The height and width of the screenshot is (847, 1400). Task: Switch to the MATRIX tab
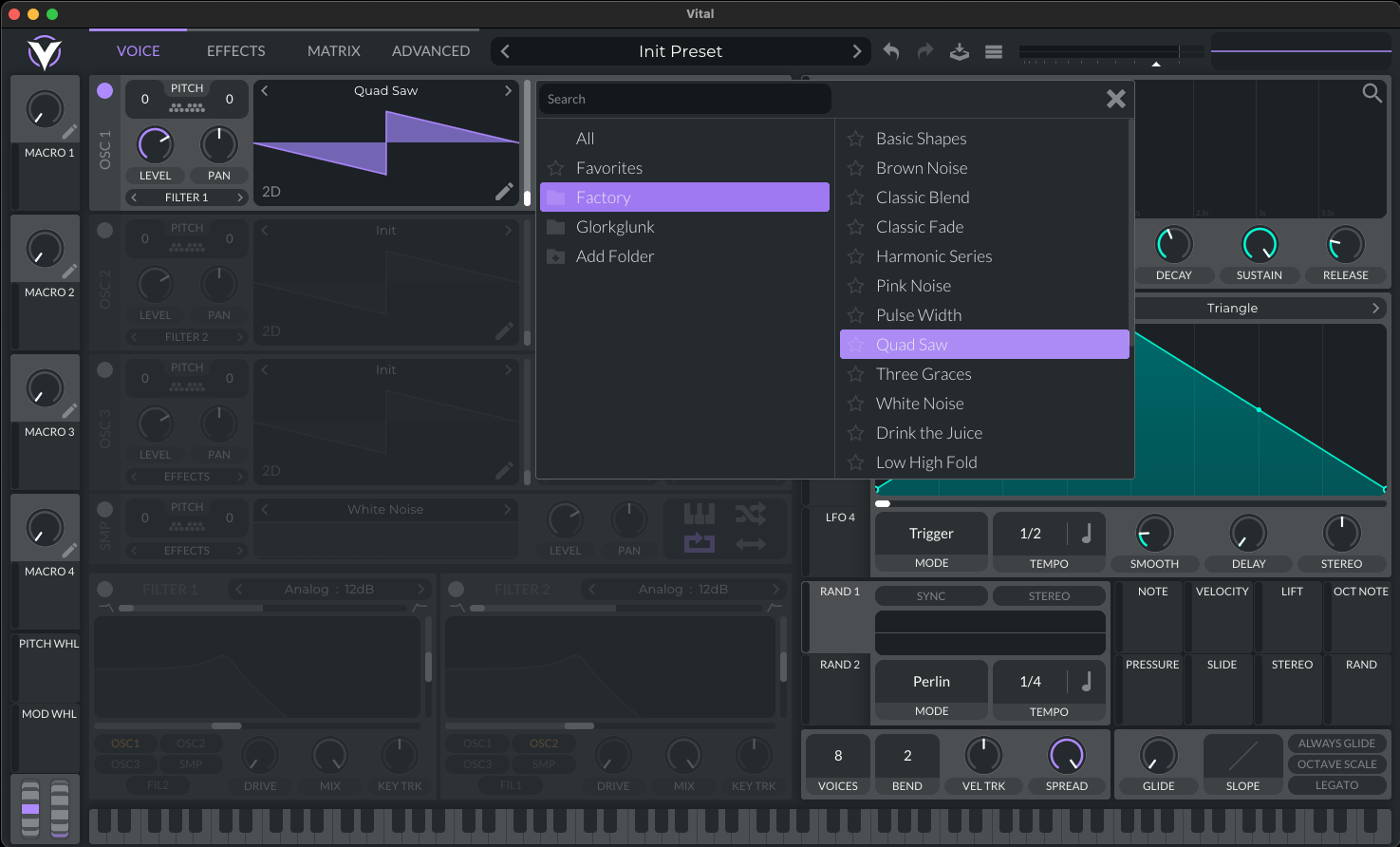pos(334,51)
